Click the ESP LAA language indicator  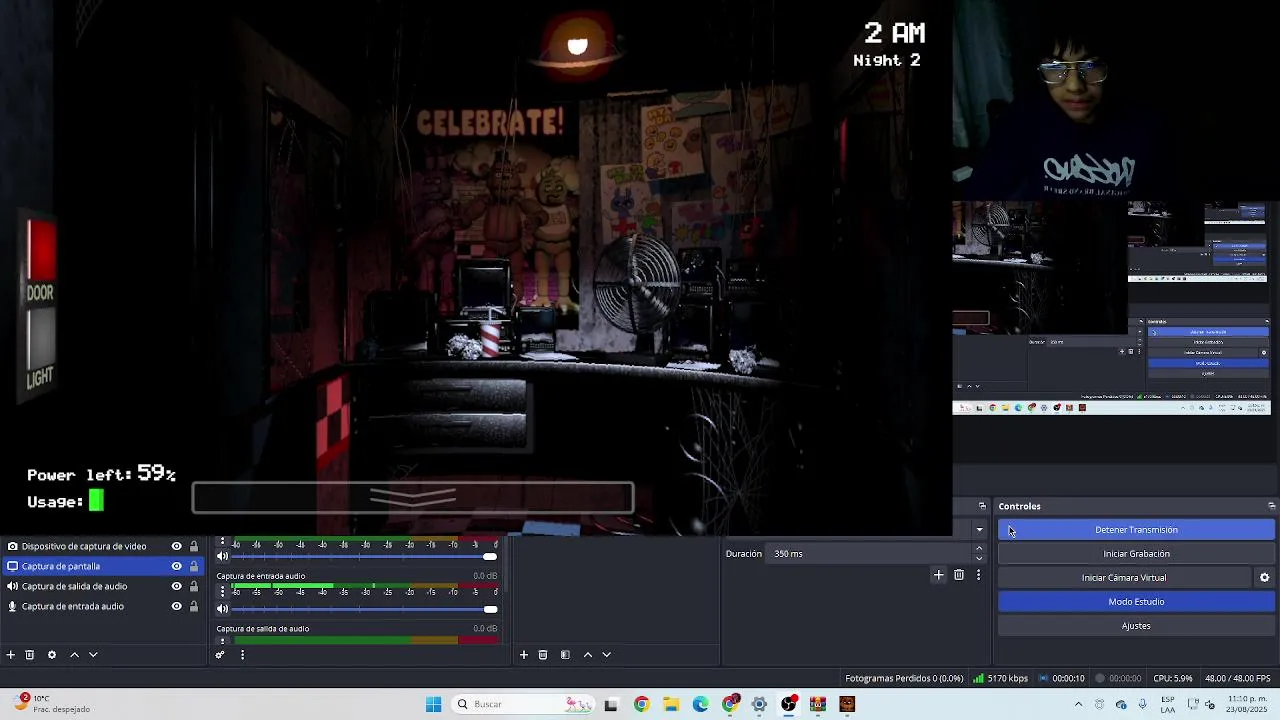tap(1167, 704)
